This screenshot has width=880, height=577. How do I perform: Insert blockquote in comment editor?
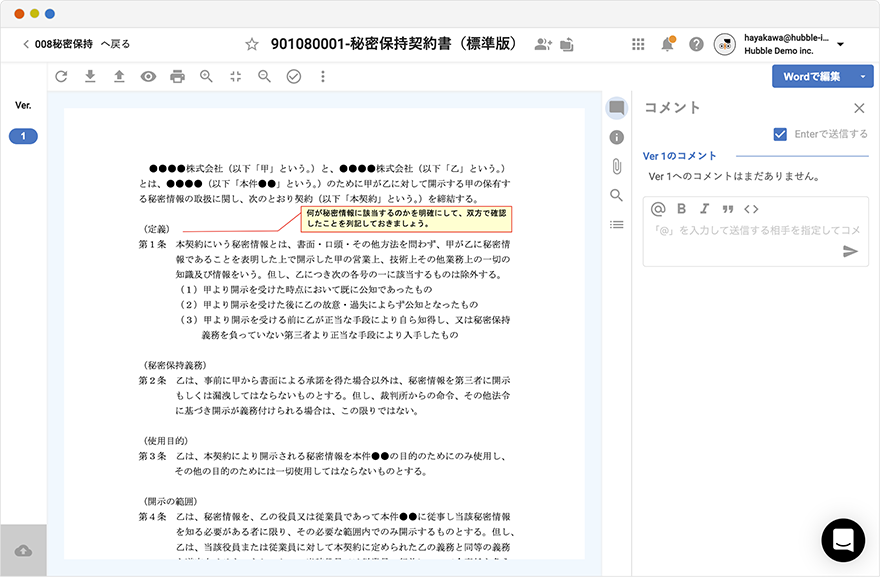tap(728, 209)
